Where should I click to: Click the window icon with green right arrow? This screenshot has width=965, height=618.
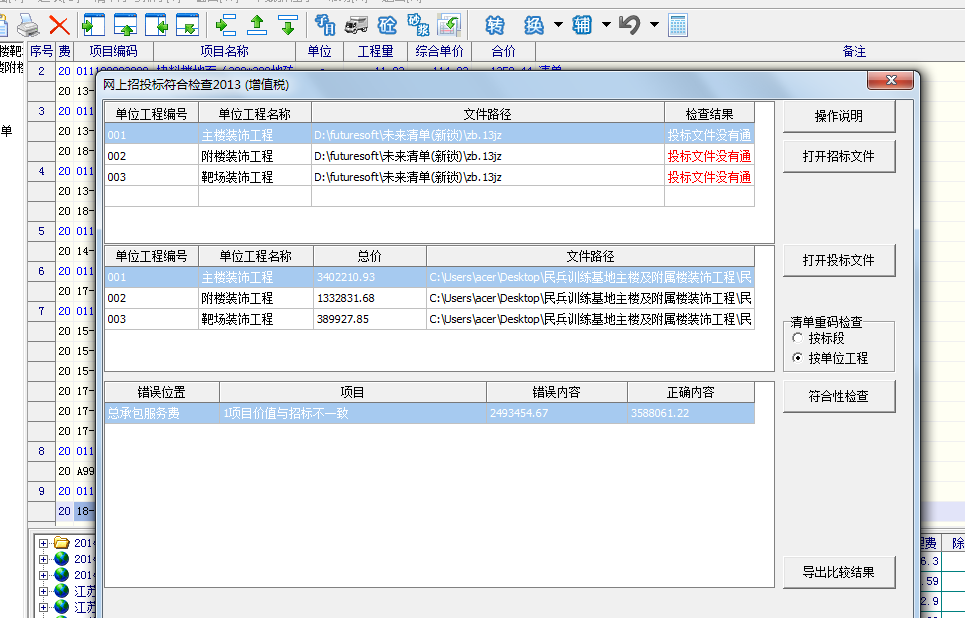coord(93,25)
